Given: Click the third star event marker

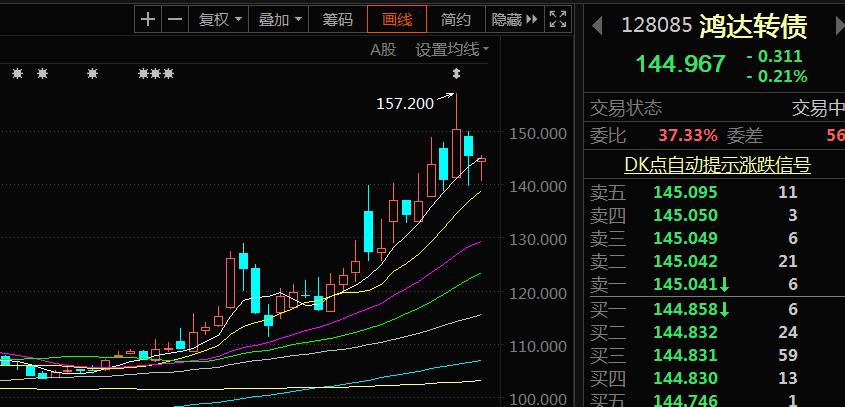Looking at the screenshot, I should click(x=93, y=73).
